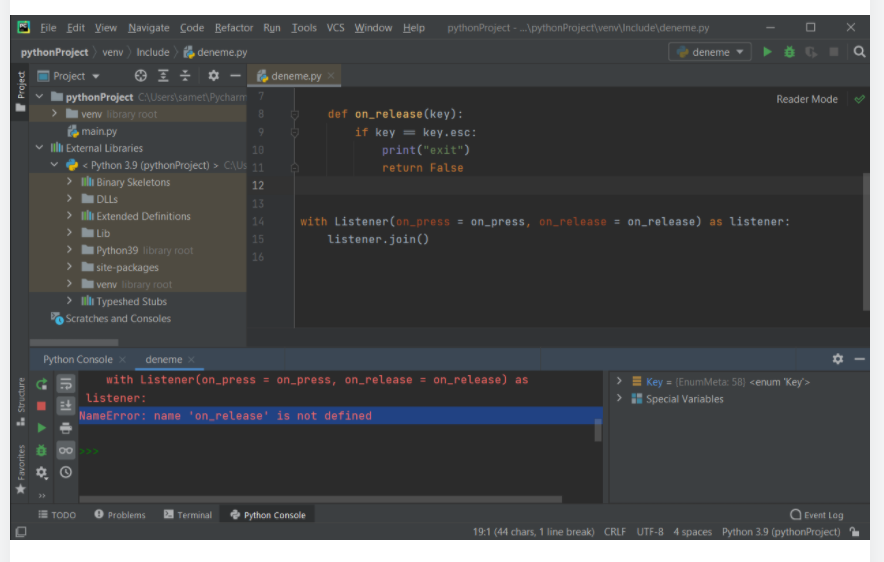Viewport: 884px width, 562px height.
Task: Expand Special Variables in the variables pane
Action: pyautogui.click(x=620, y=398)
